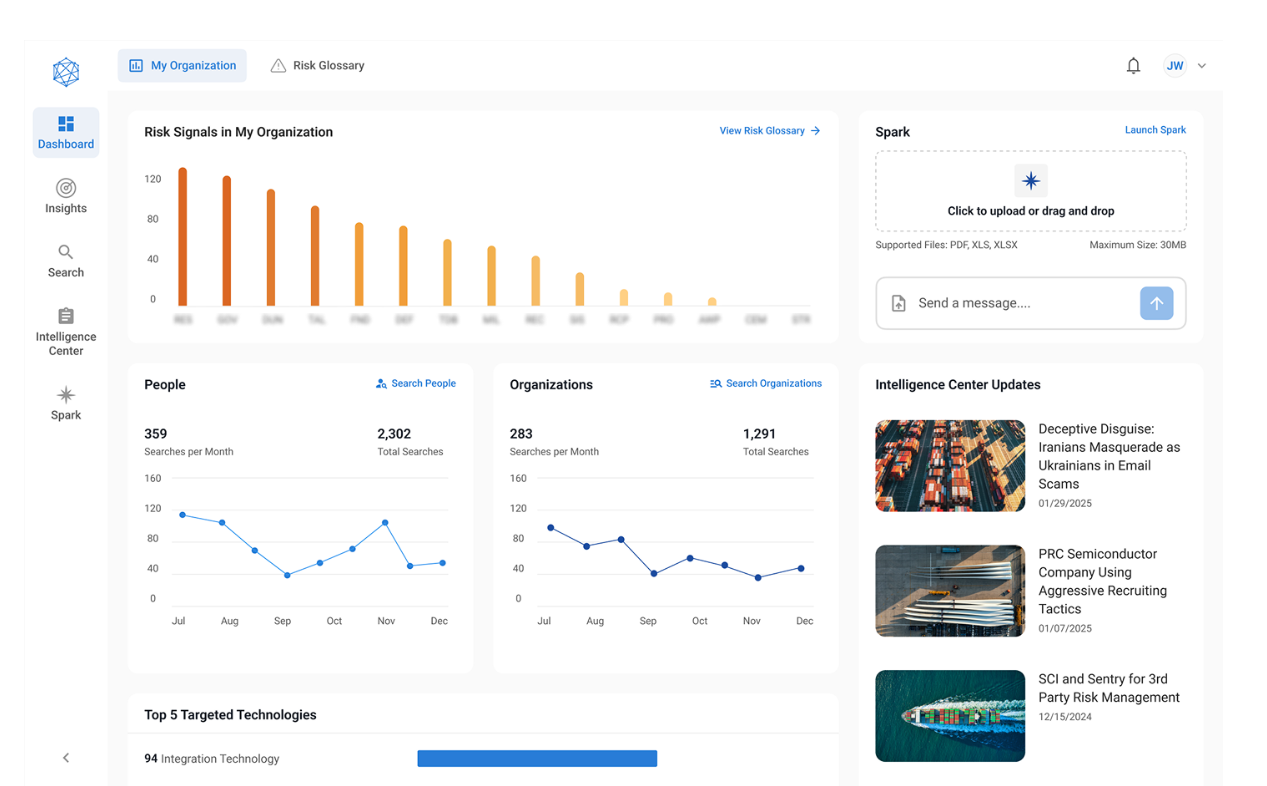Click the file attachment icon in message box
The width and height of the screenshot is (1267, 786).
pyautogui.click(x=898, y=303)
